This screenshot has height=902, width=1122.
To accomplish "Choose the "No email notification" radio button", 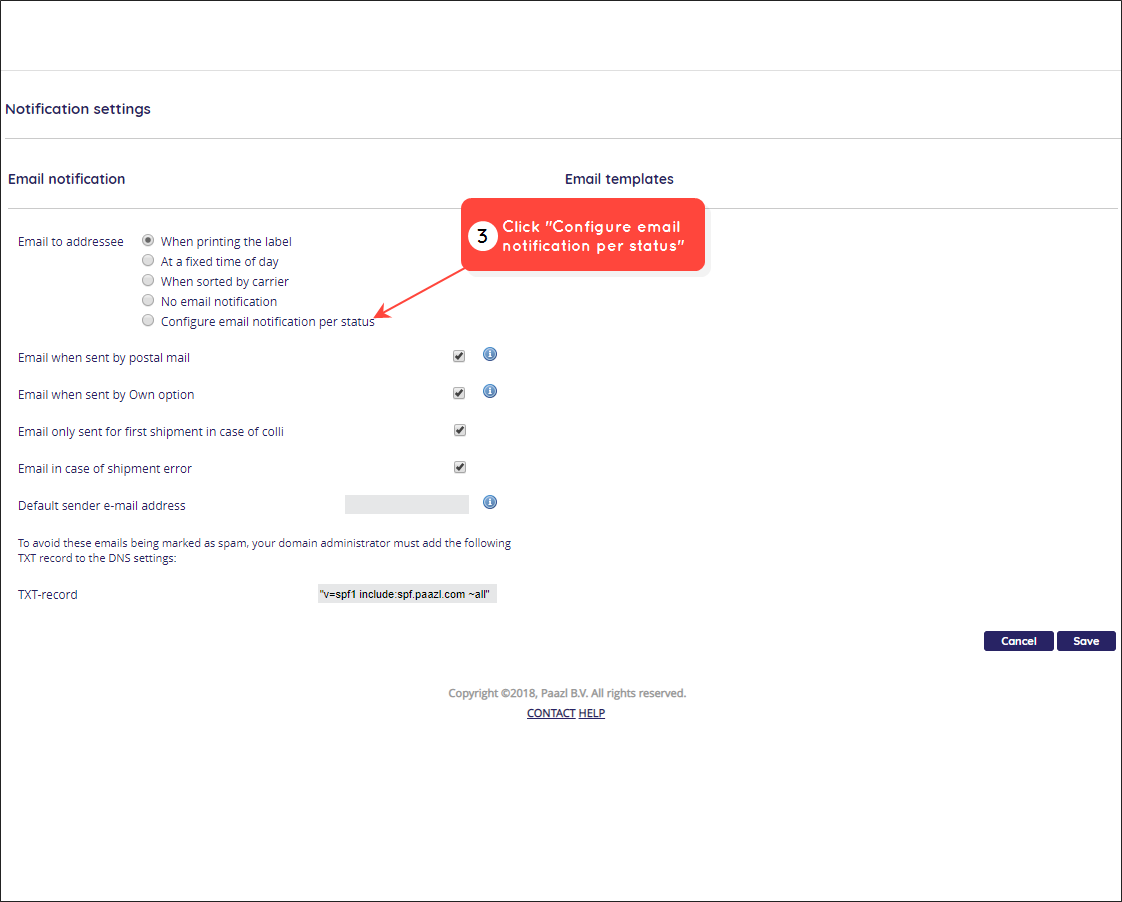I will pos(148,300).
